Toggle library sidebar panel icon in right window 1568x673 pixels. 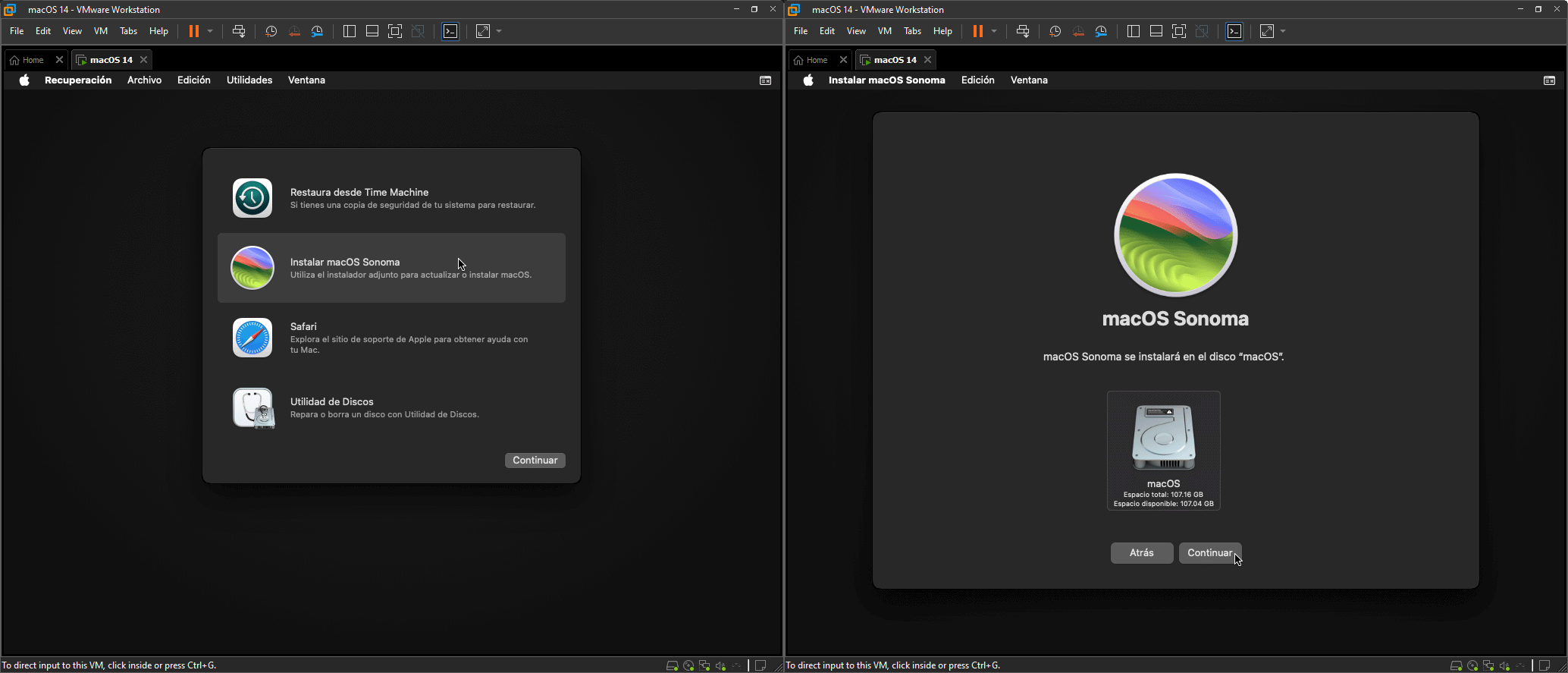pos(1134,31)
